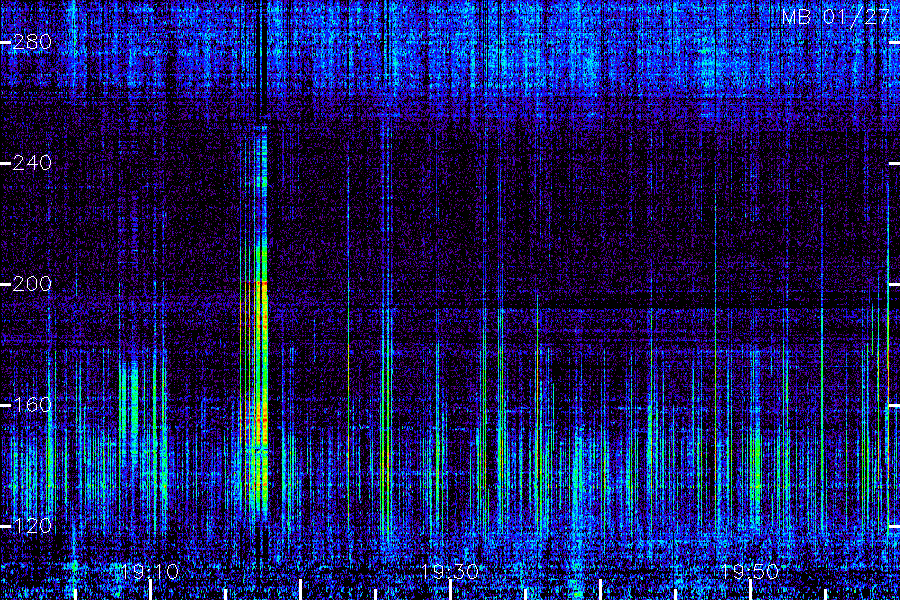Click the 160 frequency axis label
Screen dimensions: 900x600
click(32, 405)
